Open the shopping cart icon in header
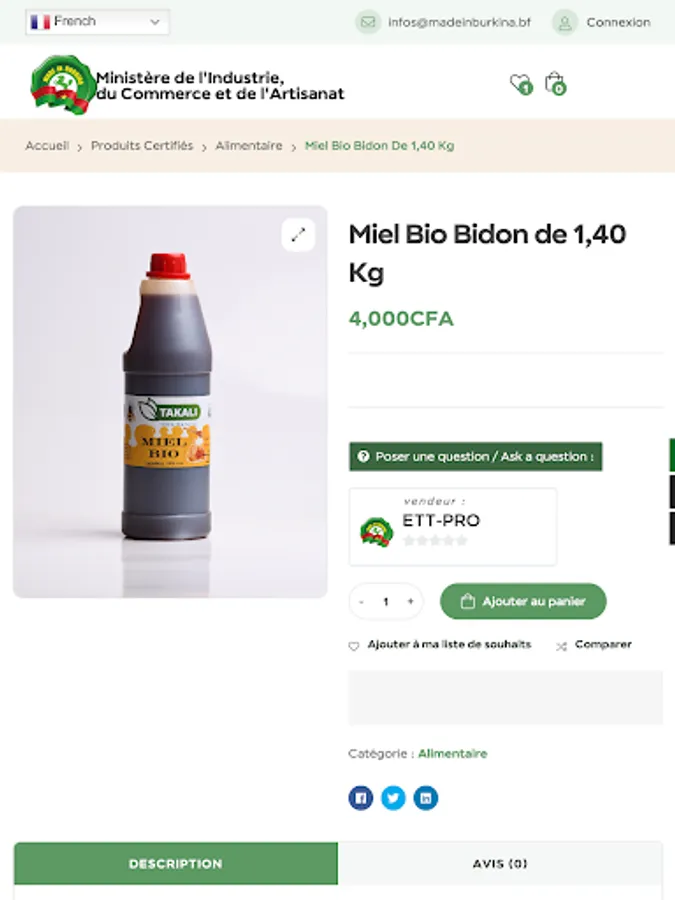675x900 pixels. point(554,83)
